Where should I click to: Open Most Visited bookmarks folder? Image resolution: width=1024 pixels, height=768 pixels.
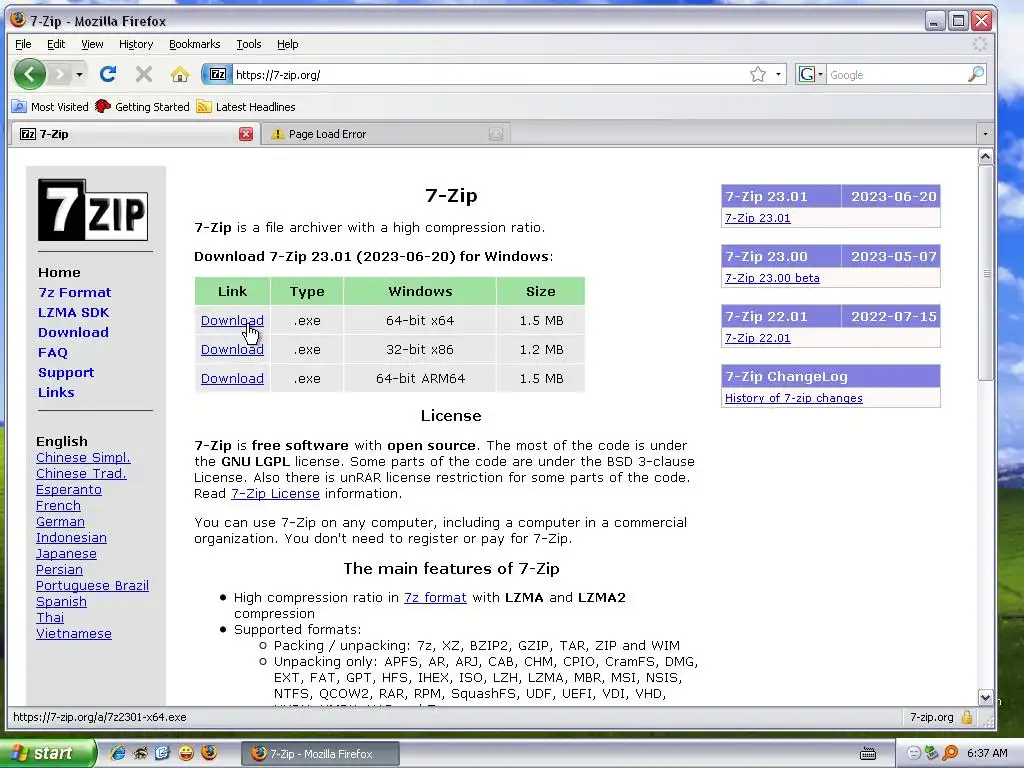50,106
